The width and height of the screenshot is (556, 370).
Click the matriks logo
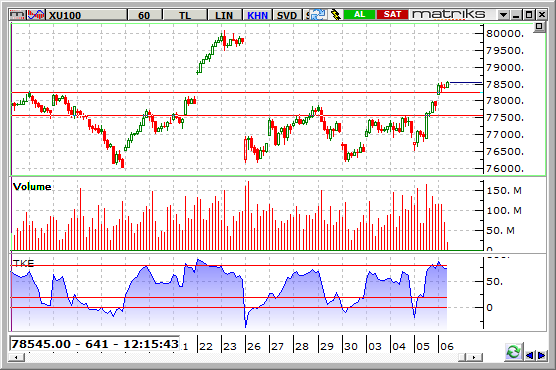(x=449, y=14)
